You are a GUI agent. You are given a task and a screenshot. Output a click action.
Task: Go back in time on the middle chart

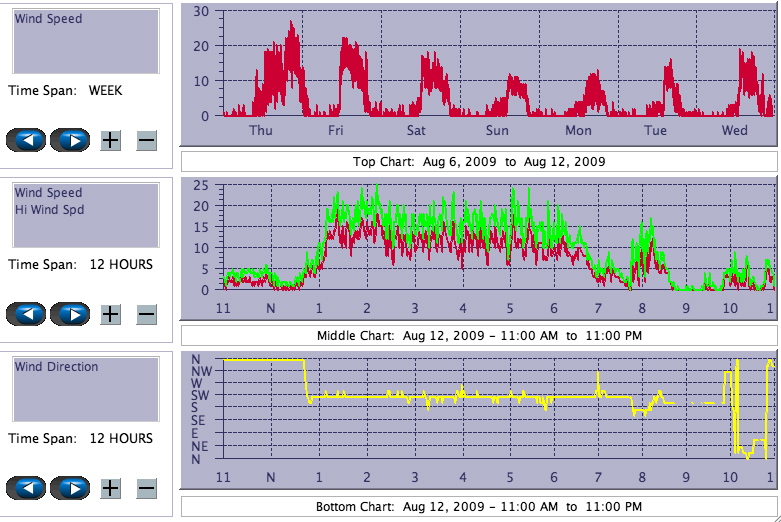(x=27, y=314)
